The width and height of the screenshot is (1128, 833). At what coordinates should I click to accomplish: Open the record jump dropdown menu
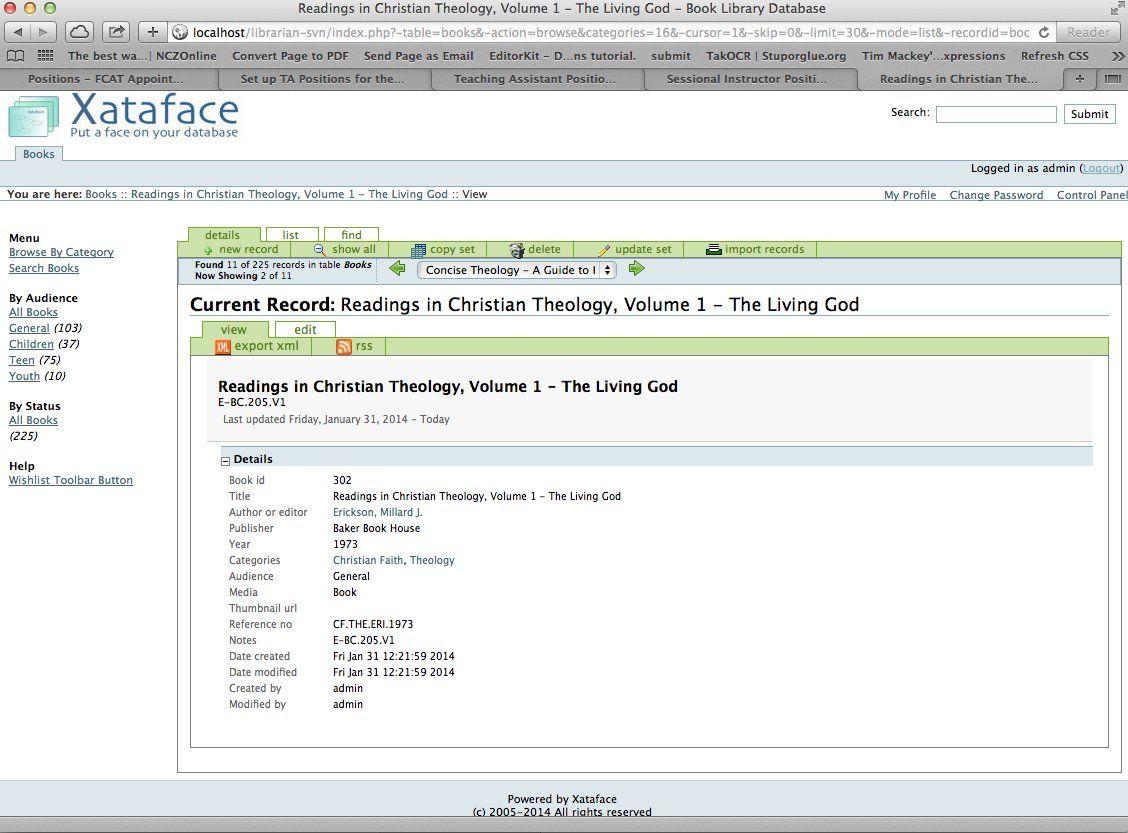[517, 270]
